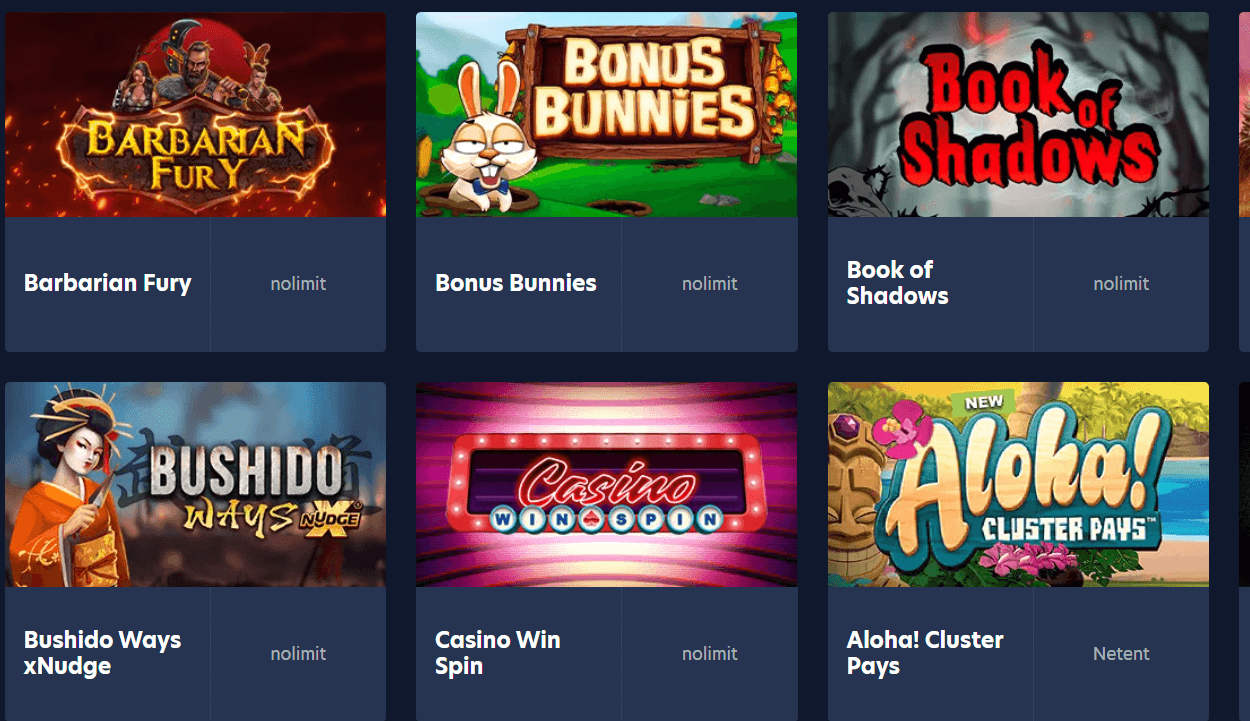Click the Barbarian Fury title text
1250x721 pixels.
tap(108, 284)
